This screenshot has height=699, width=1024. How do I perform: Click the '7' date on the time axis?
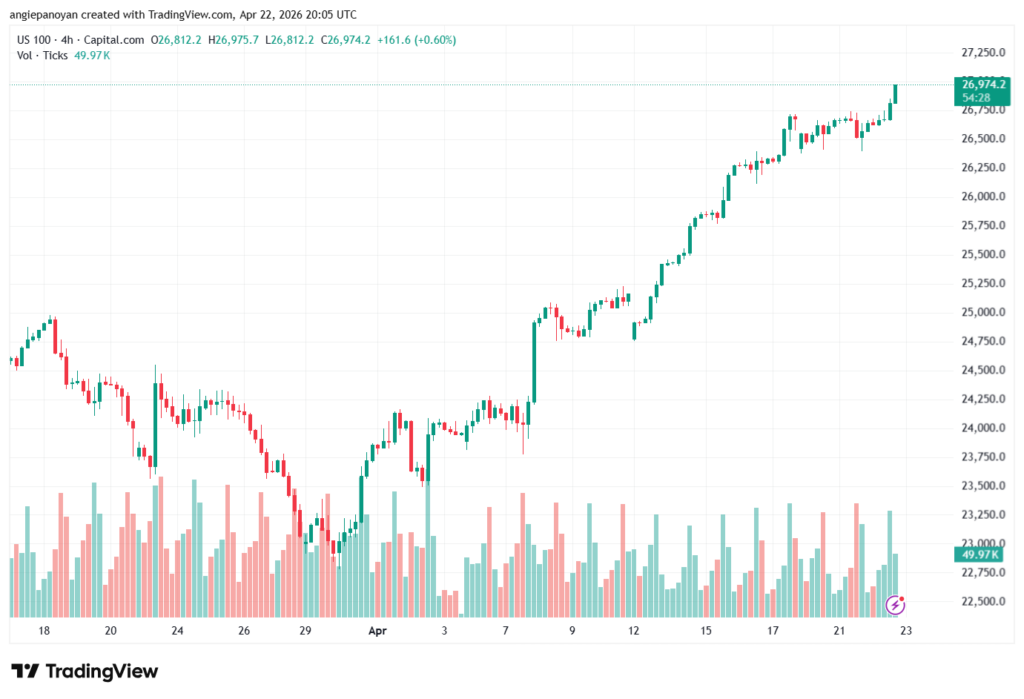(508, 631)
